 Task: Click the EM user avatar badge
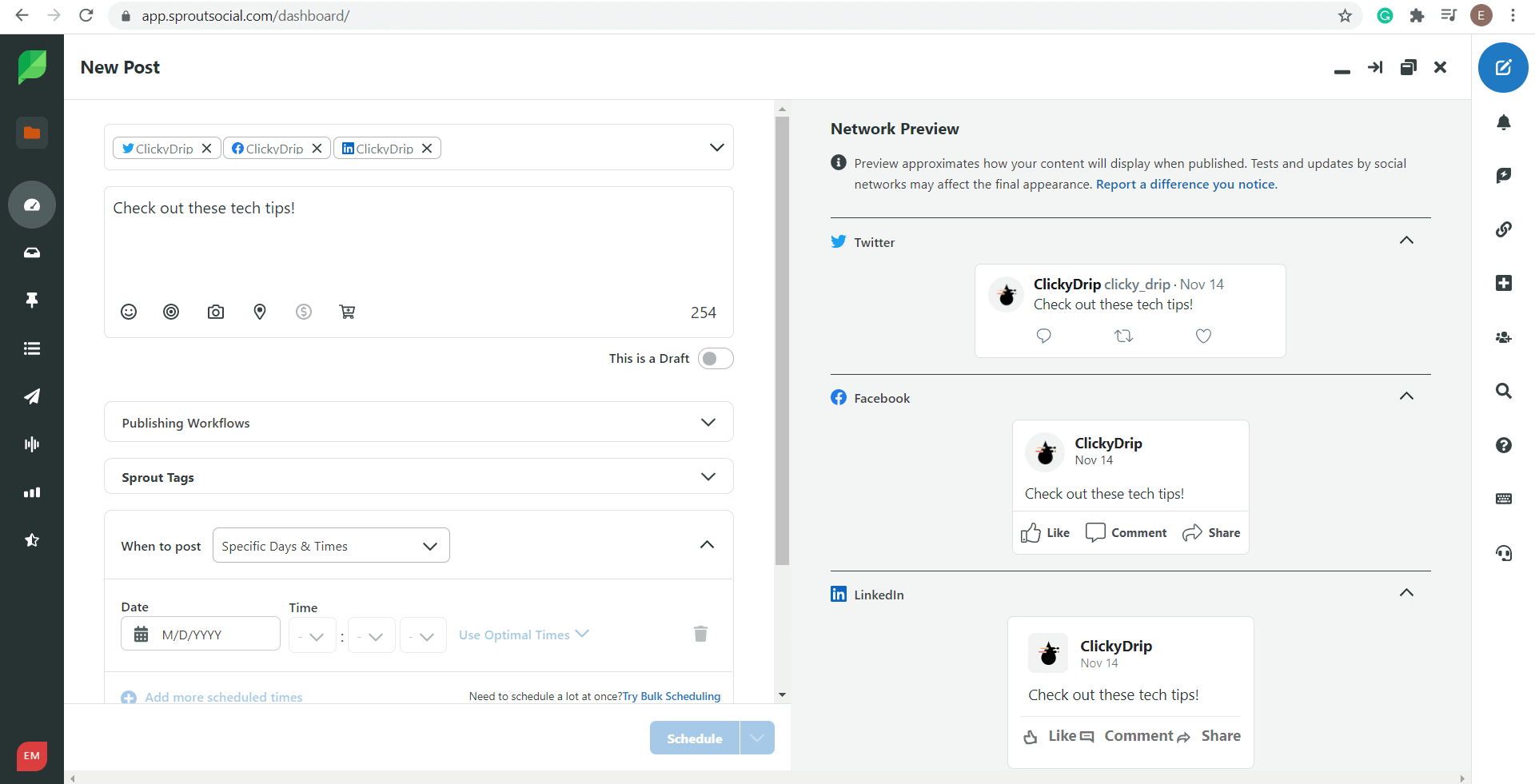click(32, 756)
